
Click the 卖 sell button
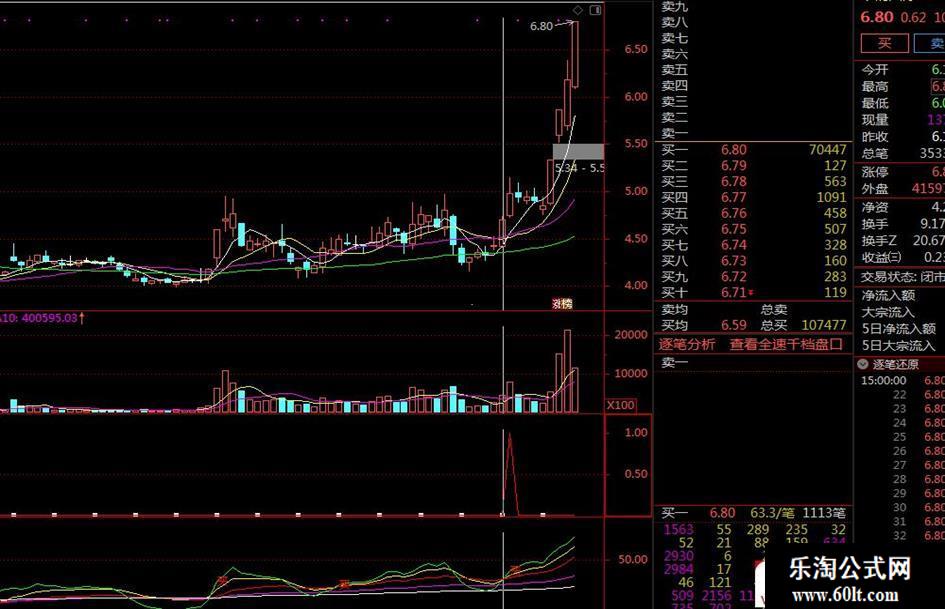point(932,43)
